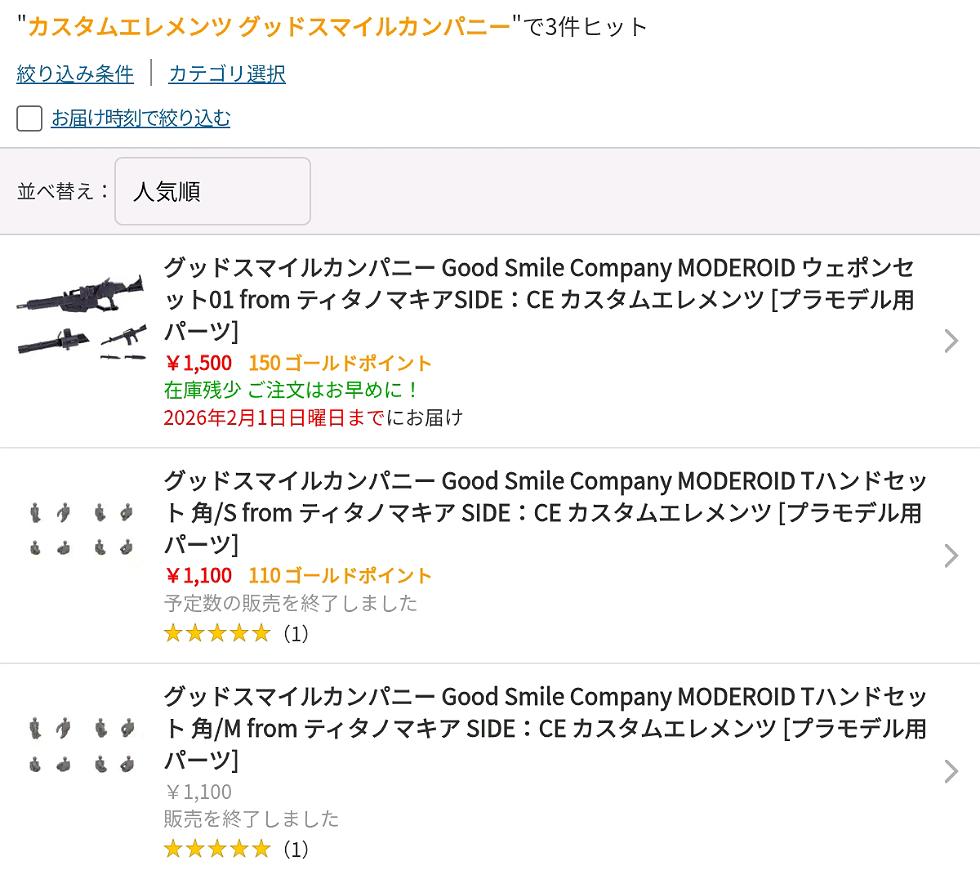Click the 110ゴールドポイント label
The image size is (980, 888).
[340, 576]
